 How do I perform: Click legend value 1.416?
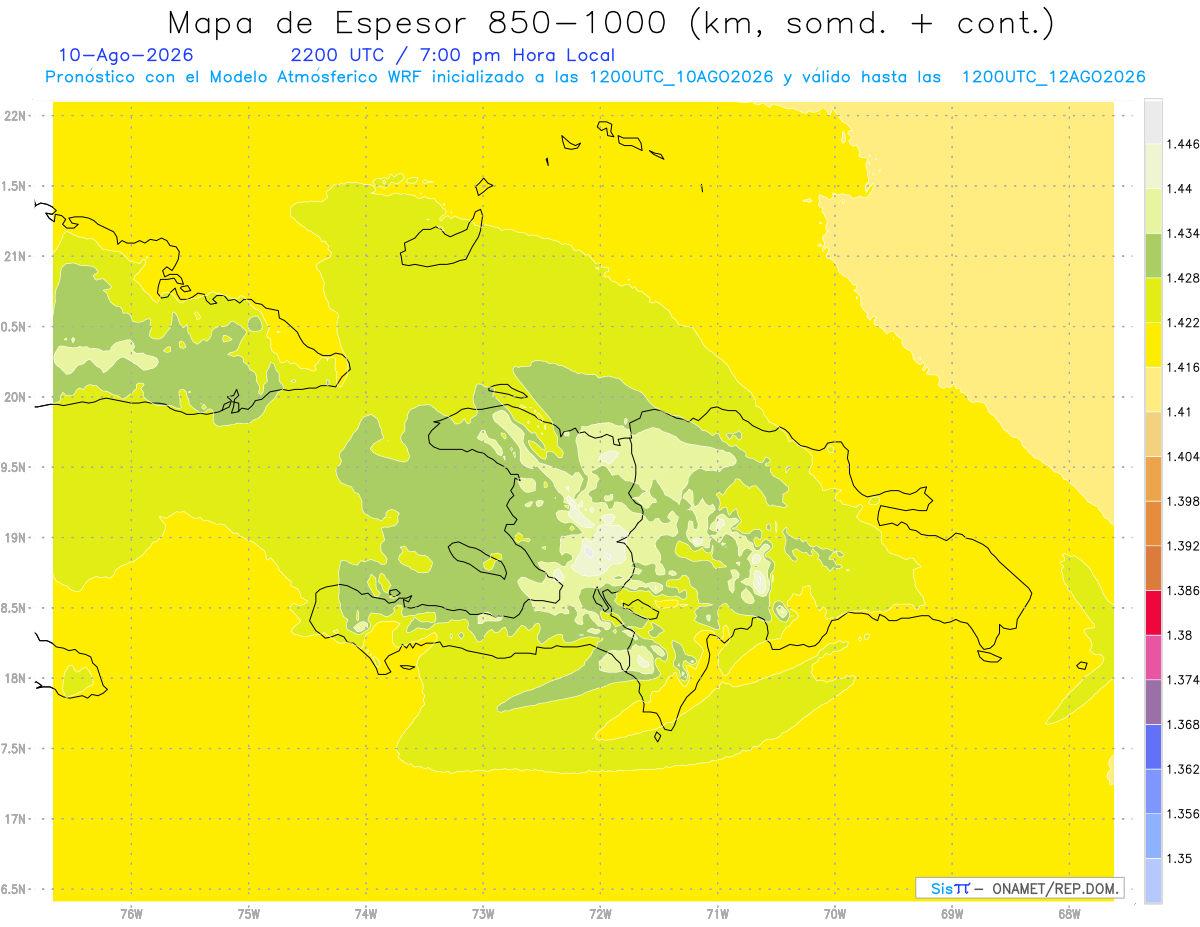point(1182,367)
